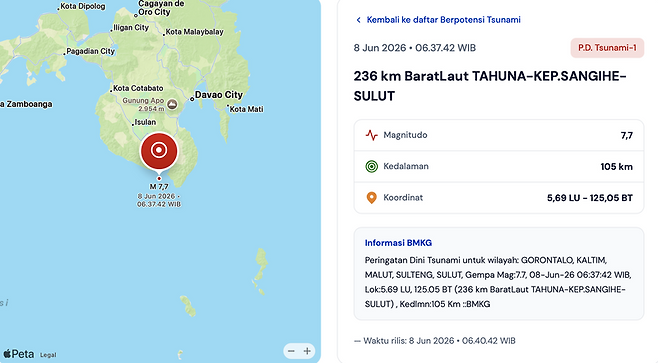Click the P.D. Tsunami-1 status badge

tap(607, 47)
